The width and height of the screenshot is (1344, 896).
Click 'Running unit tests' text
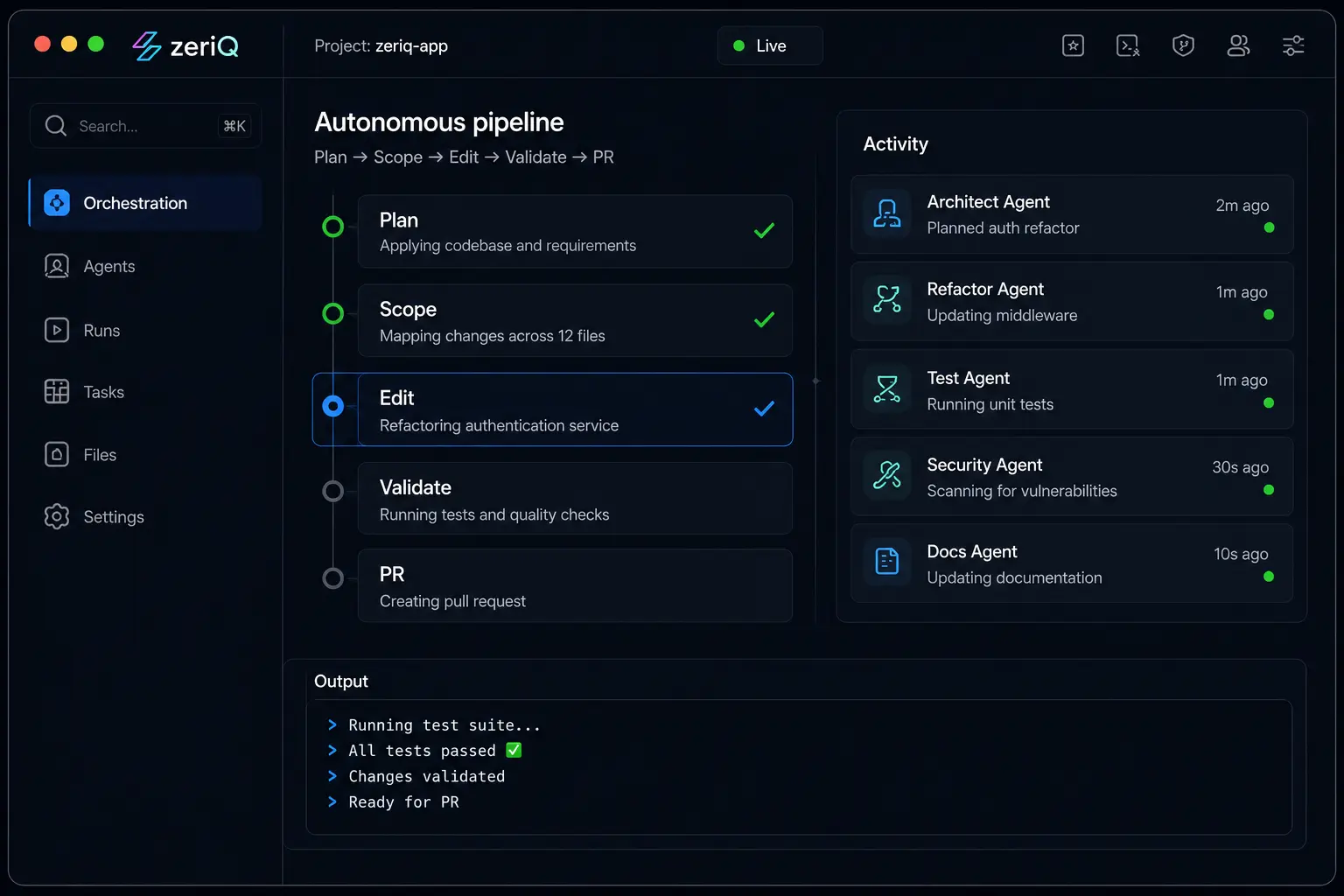click(990, 404)
